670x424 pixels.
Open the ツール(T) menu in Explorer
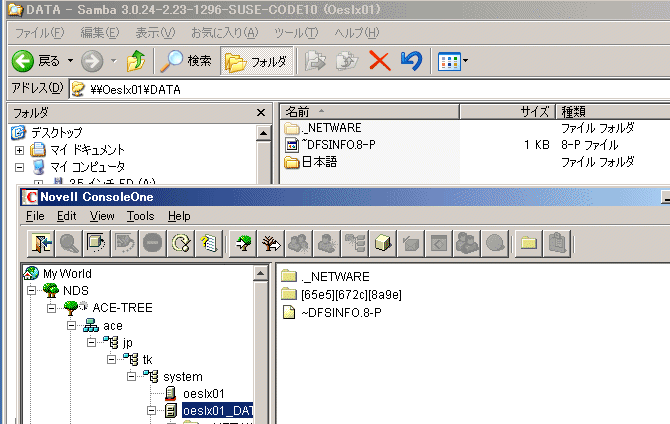296,32
